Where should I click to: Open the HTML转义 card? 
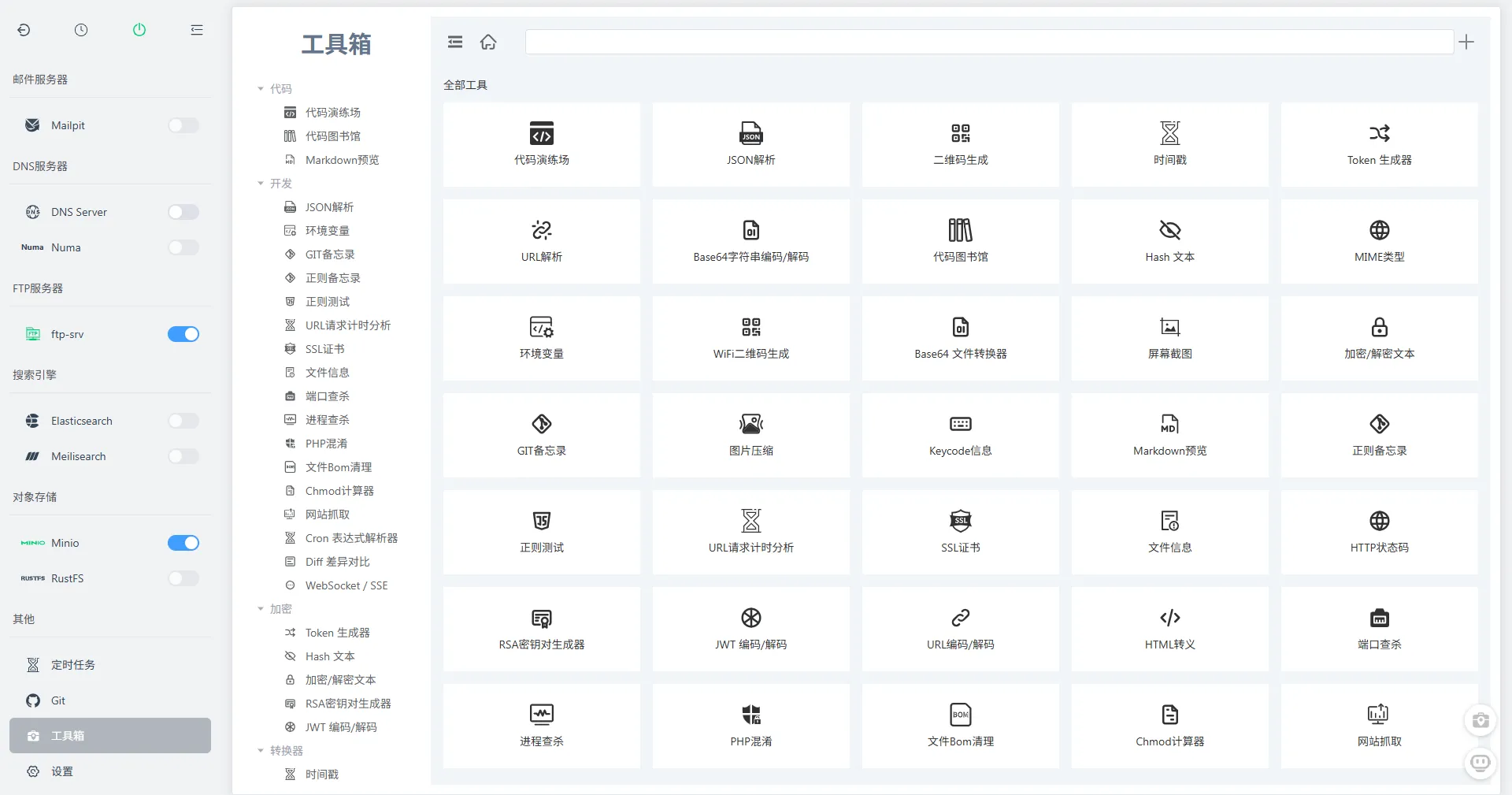(x=1170, y=629)
